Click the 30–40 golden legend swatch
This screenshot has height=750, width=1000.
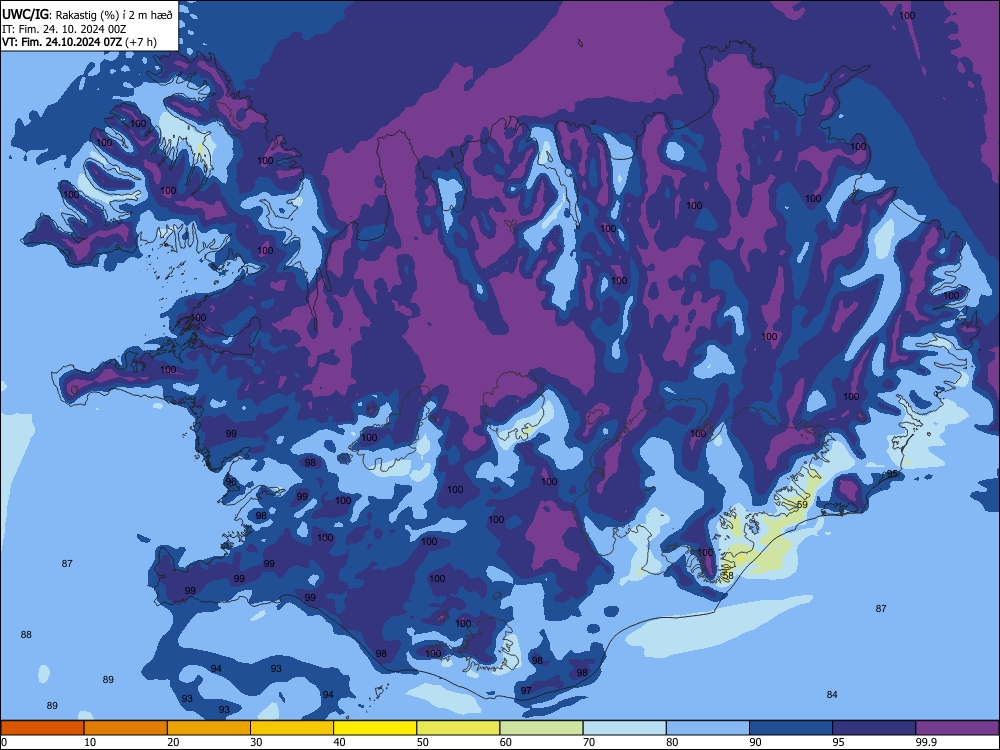click(x=292, y=728)
